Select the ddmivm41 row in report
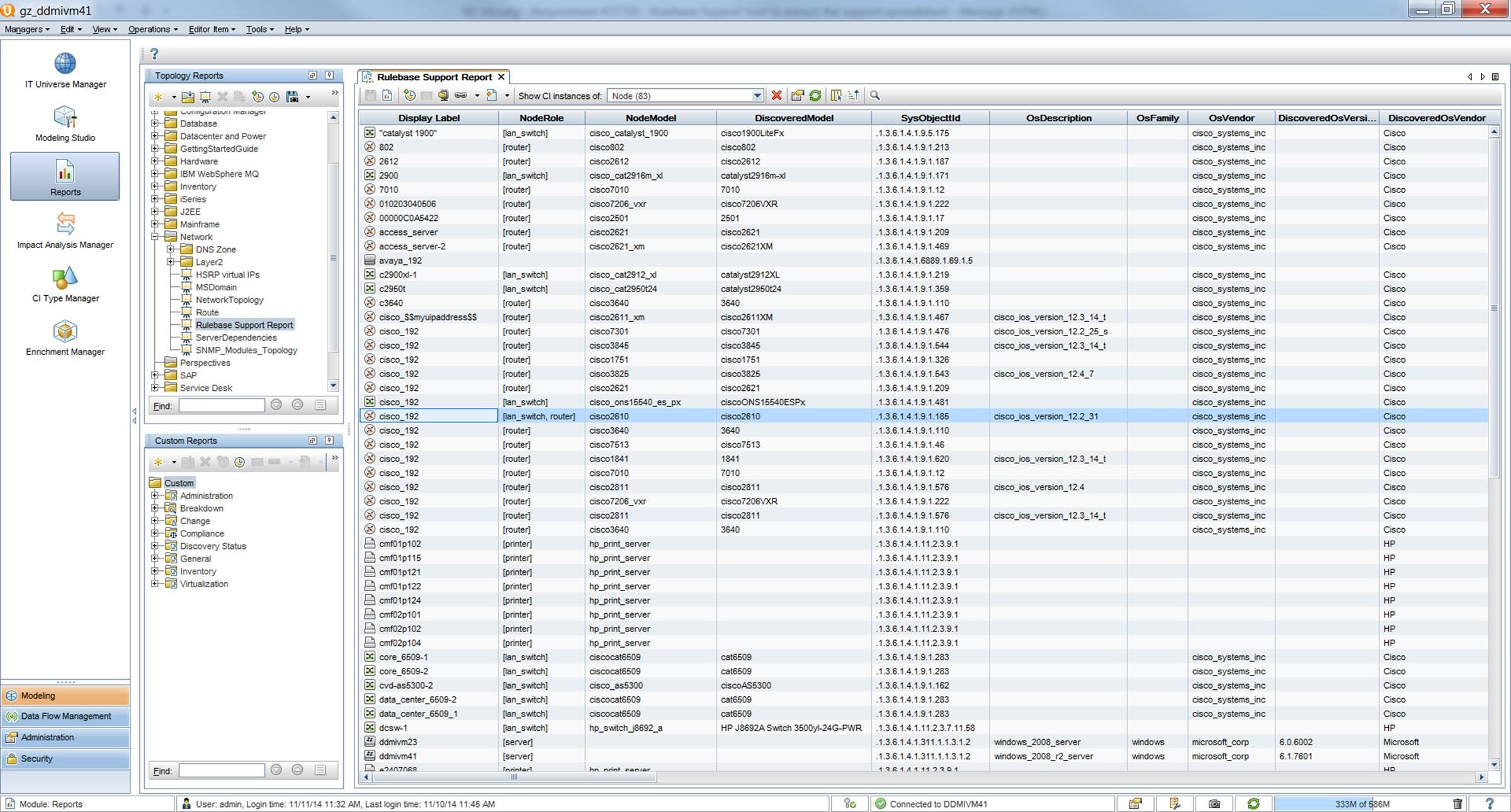This screenshot has width=1511, height=812. (x=924, y=756)
